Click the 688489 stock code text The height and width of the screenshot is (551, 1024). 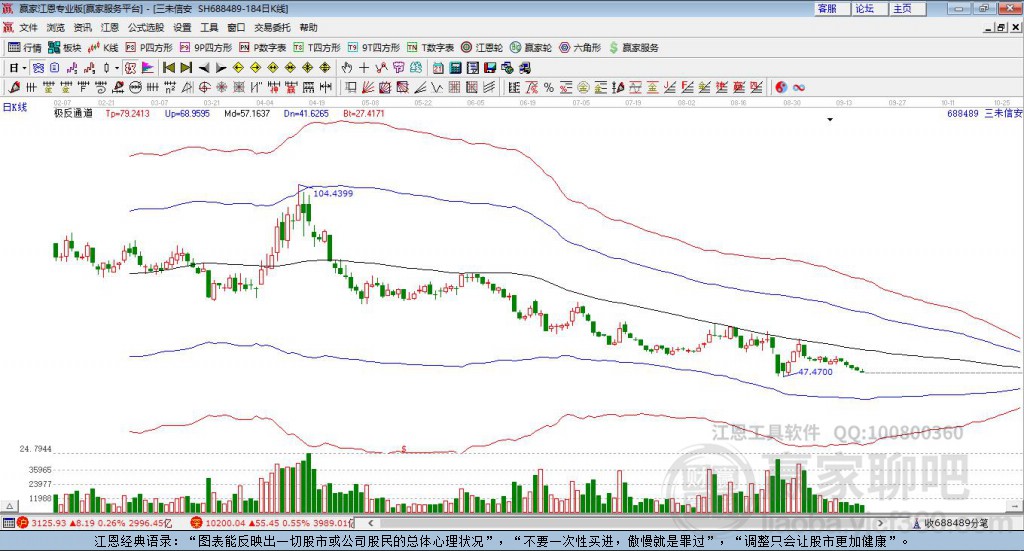(963, 113)
